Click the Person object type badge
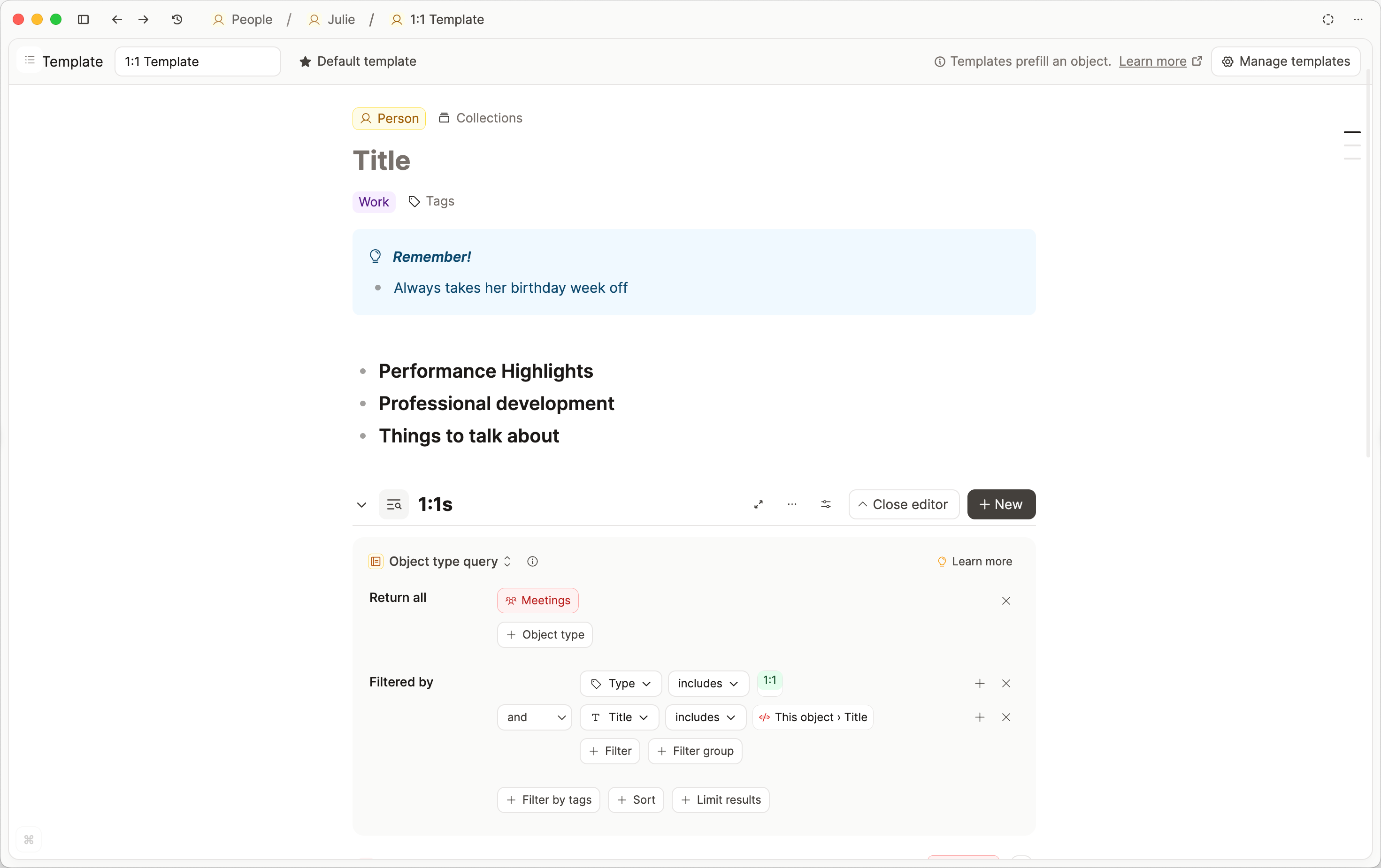Image resolution: width=1381 pixels, height=868 pixels. coord(389,118)
